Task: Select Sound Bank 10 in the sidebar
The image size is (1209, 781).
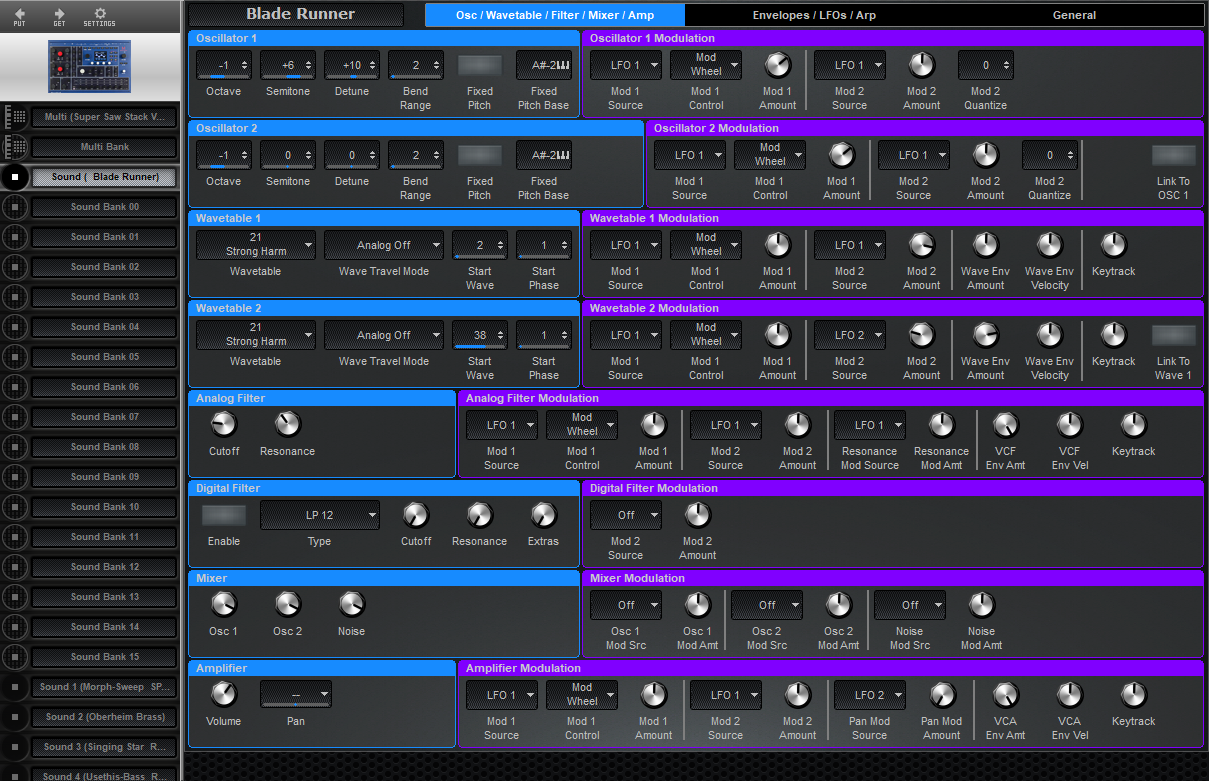Action: (103, 507)
